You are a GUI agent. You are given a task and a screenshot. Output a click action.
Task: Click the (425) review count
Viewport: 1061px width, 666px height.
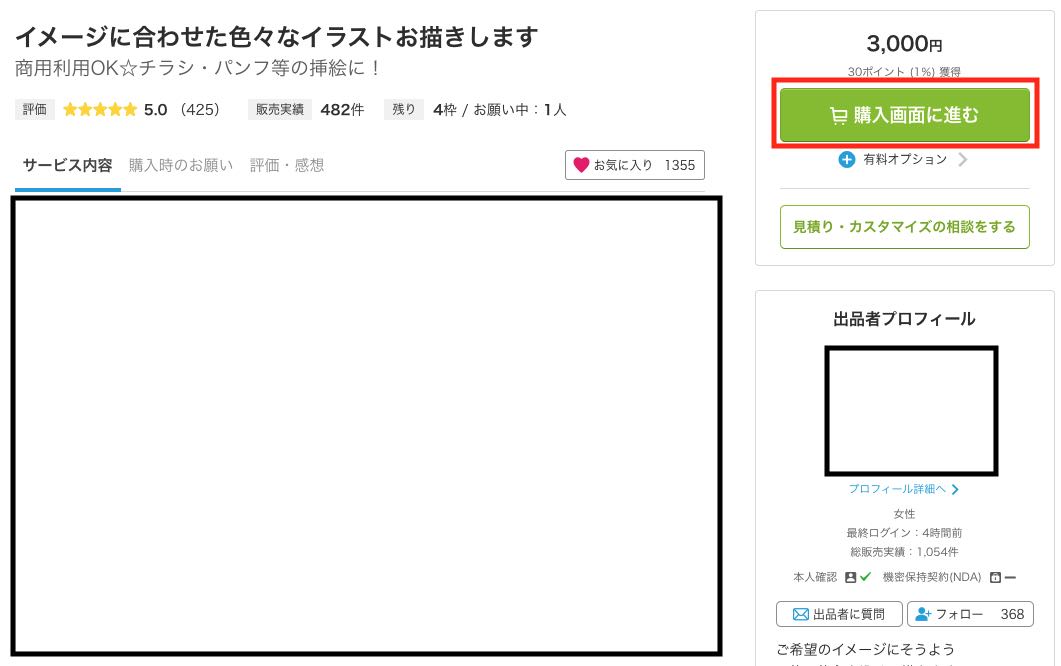[x=199, y=110]
